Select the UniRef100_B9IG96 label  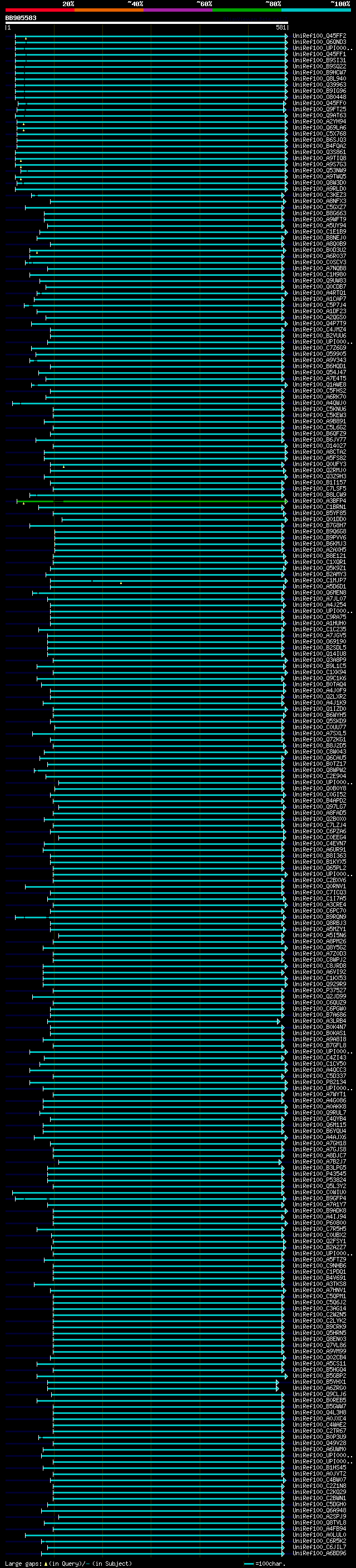tap(319, 91)
